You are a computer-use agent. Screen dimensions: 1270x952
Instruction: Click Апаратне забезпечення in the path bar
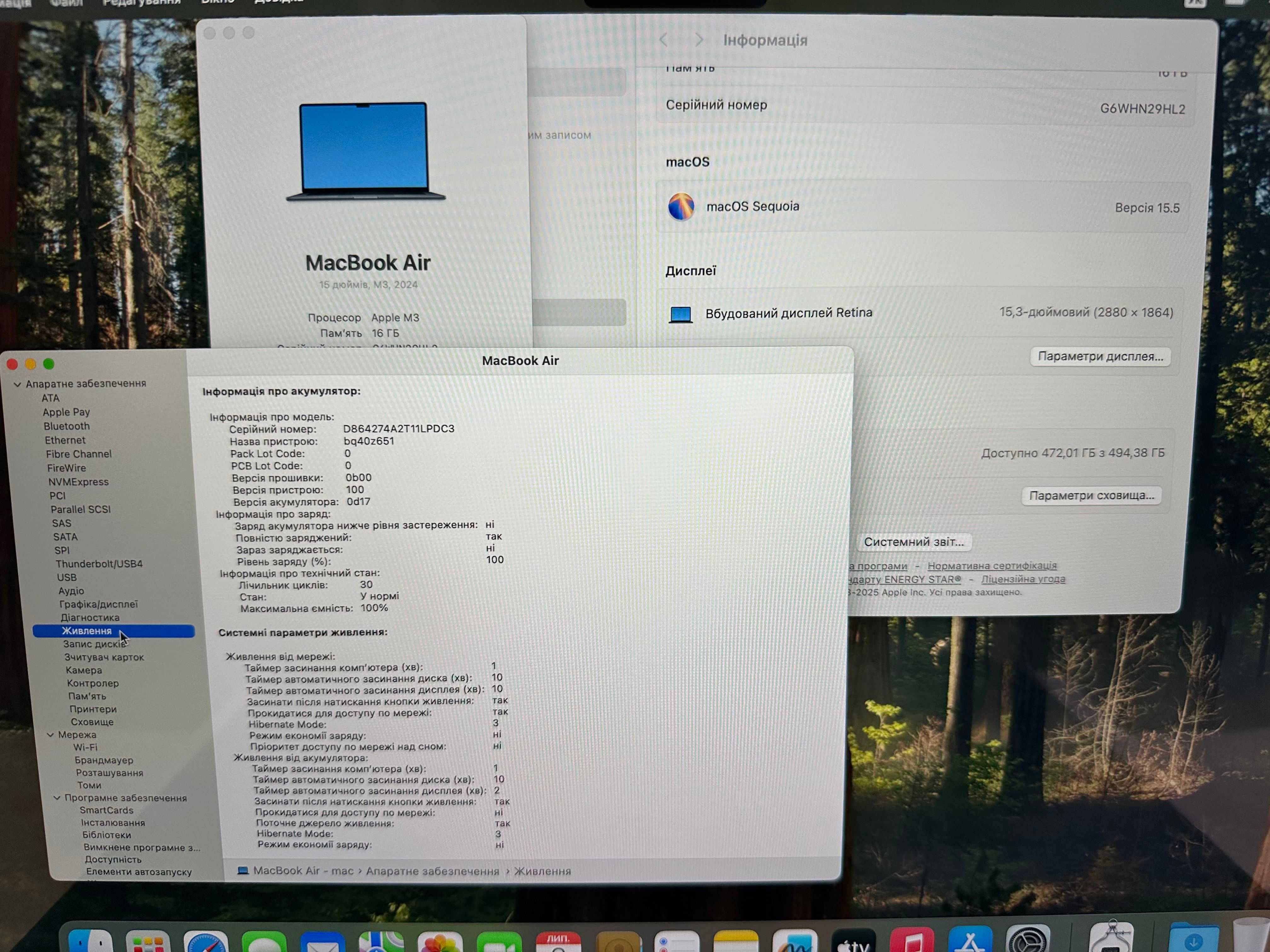point(432,871)
